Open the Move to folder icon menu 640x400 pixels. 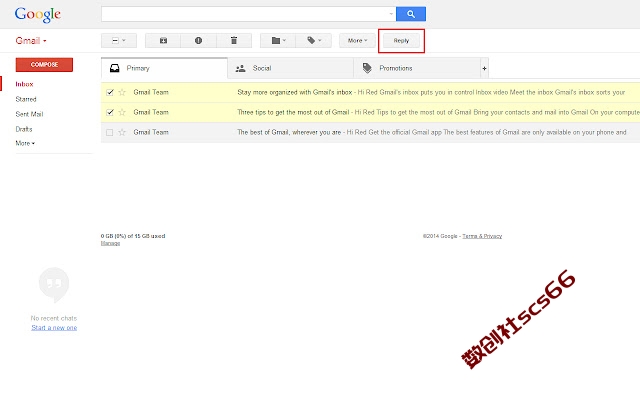click(x=278, y=40)
